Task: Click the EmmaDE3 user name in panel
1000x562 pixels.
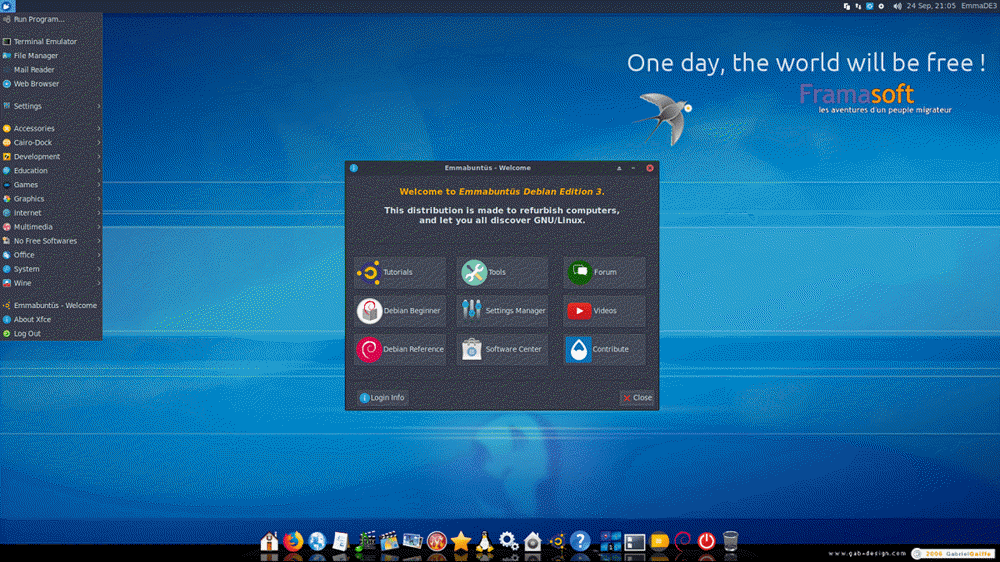Action: pyautogui.click(x=978, y=6)
